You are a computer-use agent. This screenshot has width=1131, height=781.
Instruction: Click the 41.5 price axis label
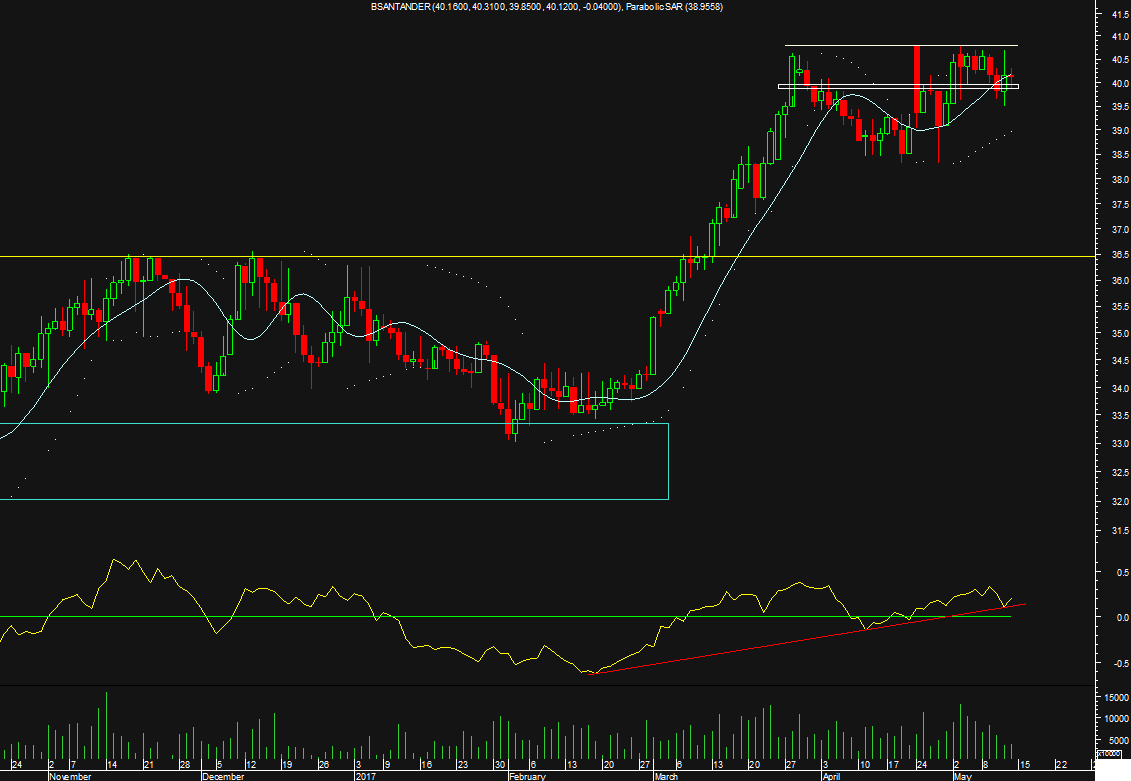pos(1120,14)
